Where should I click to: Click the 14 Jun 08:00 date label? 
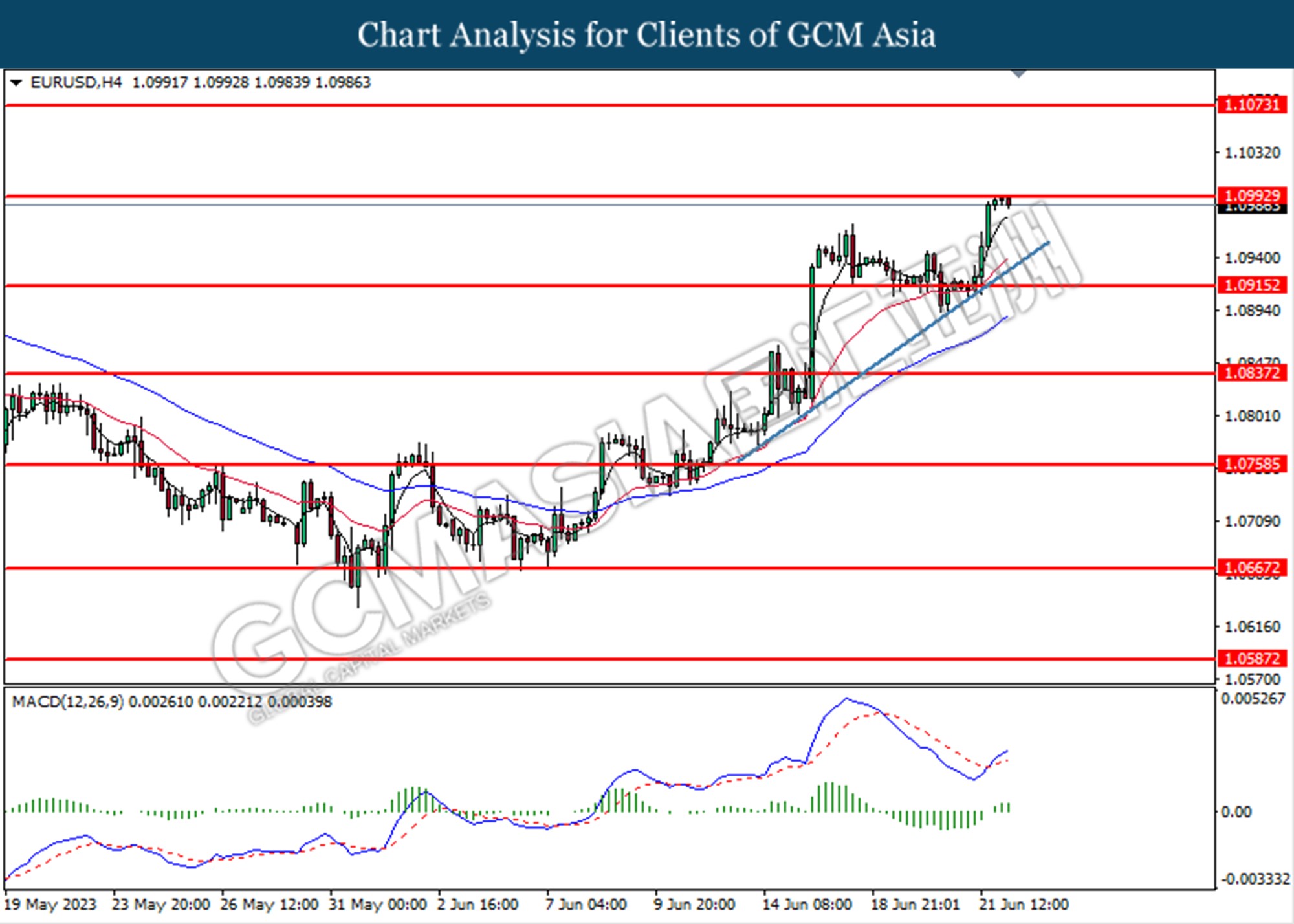click(807, 904)
